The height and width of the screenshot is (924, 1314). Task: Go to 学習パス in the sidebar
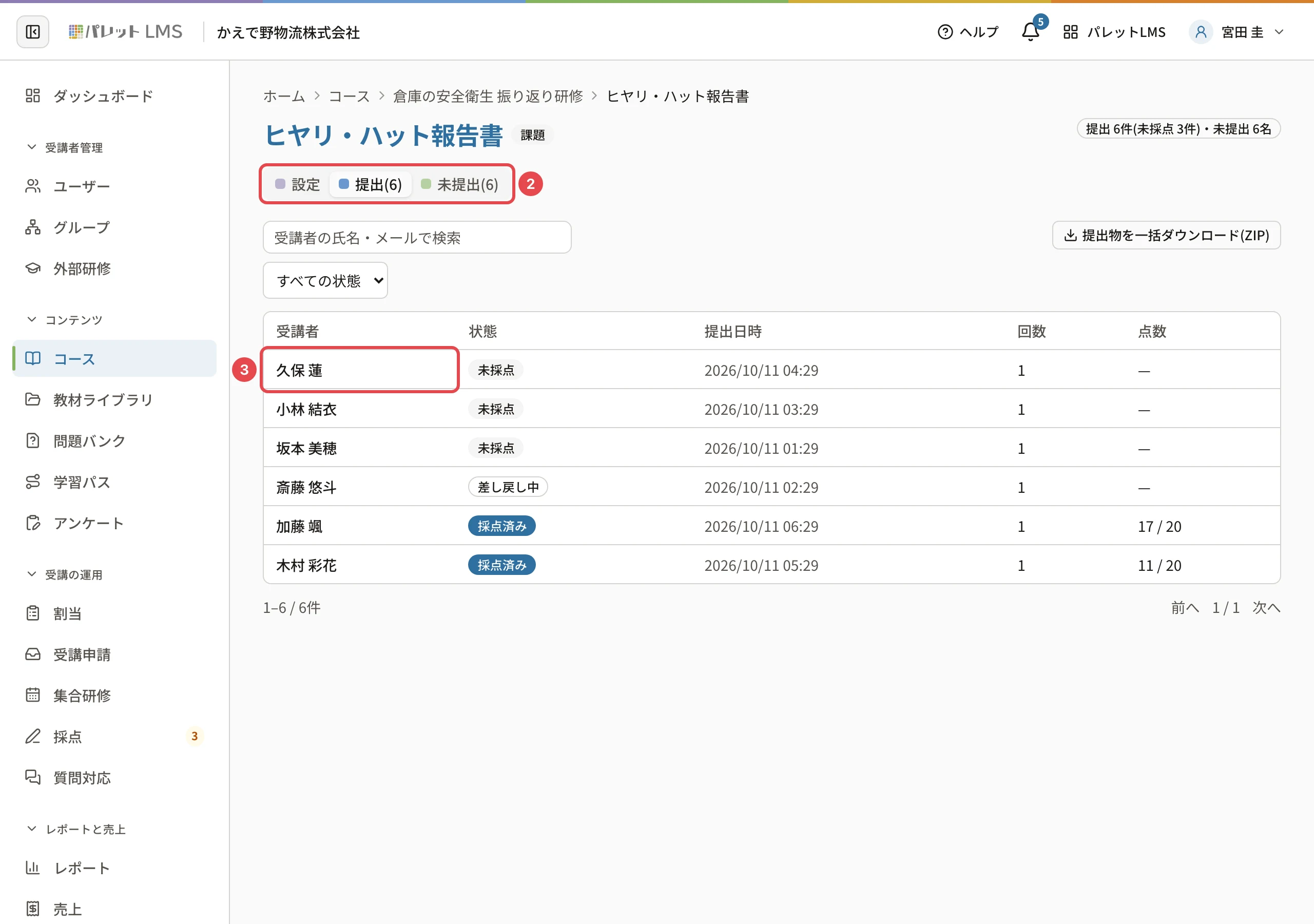(x=114, y=482)
